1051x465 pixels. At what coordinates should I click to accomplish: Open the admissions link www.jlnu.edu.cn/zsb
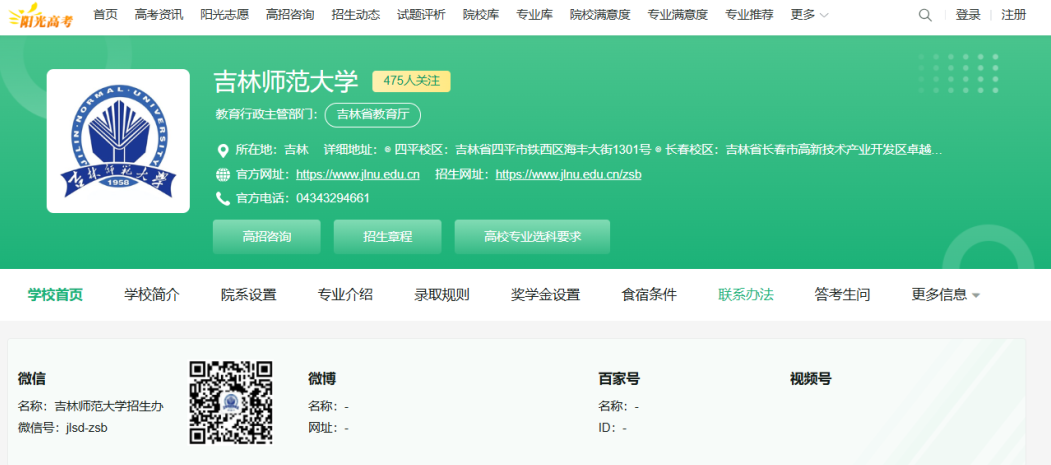(x=568, y=175)
